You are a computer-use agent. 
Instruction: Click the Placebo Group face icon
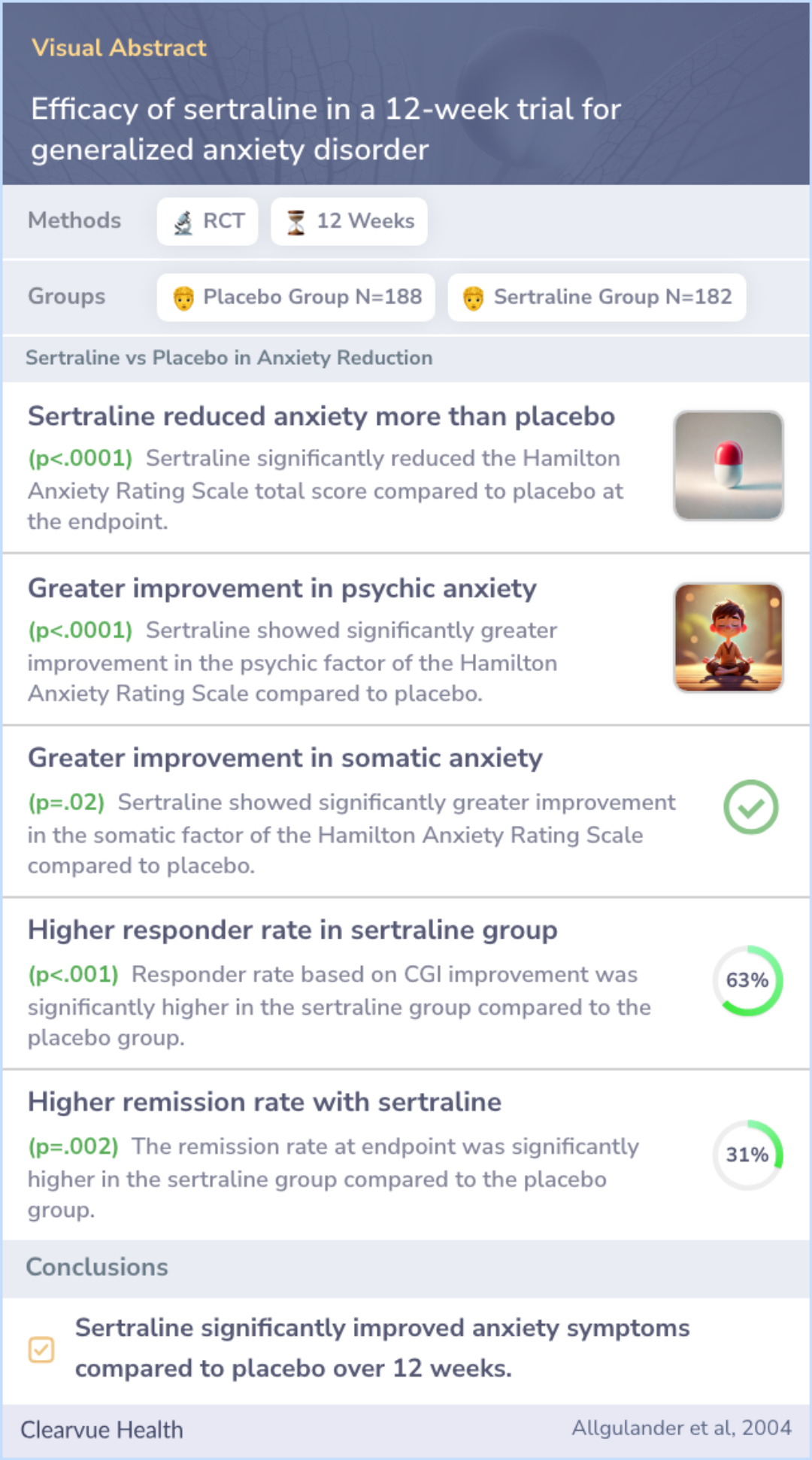[183, 298]
